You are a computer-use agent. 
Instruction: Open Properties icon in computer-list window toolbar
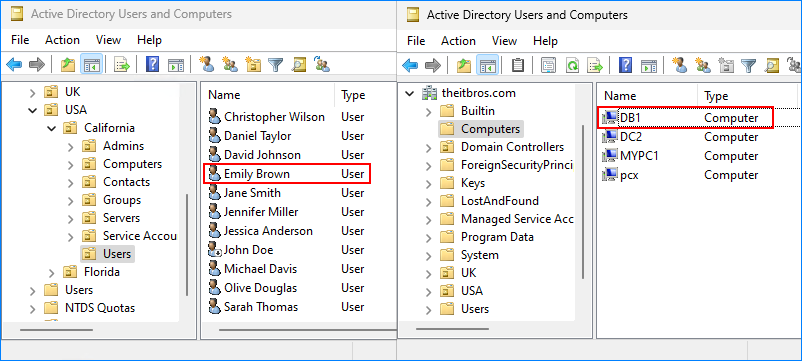pyautogui.click(x=548, y=65)
